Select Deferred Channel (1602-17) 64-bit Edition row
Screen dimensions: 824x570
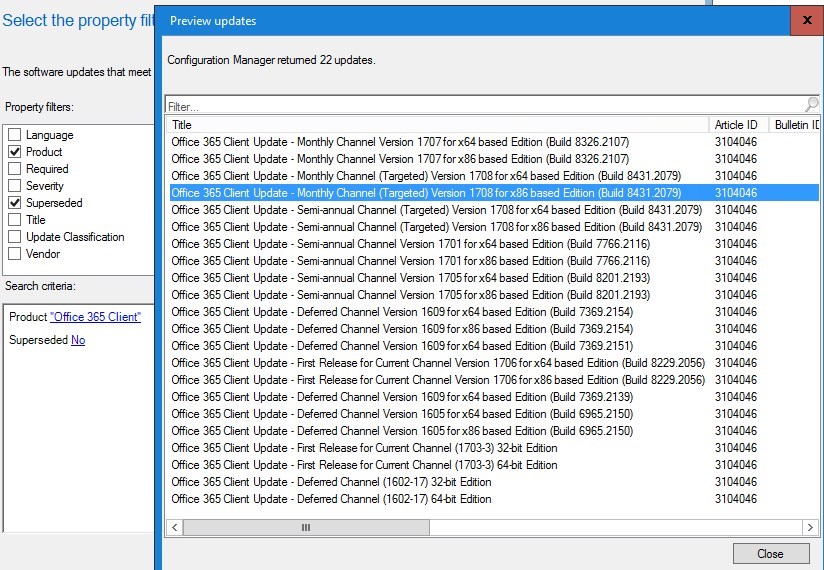(x=494, y=499)
